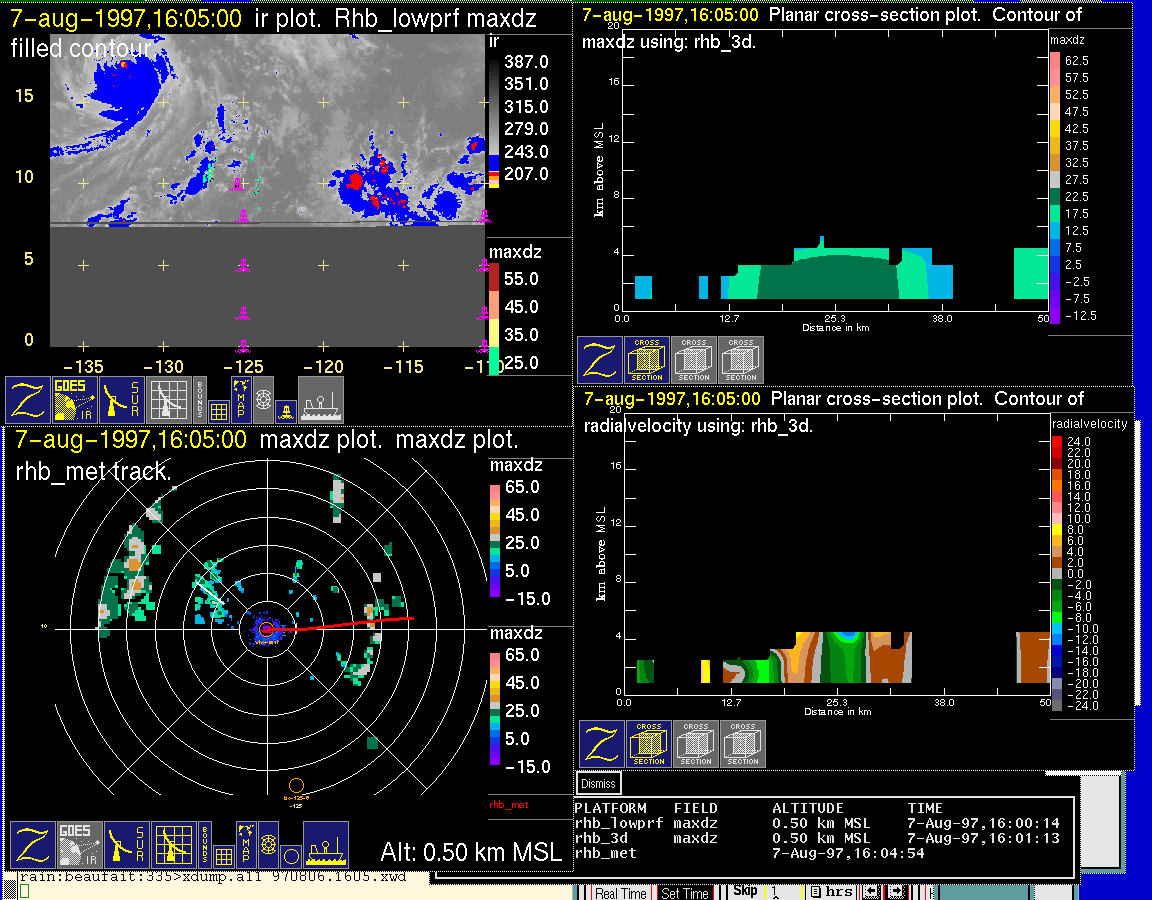
Task: Click the GOES IR satellite icon in top window
Action: tap(75, 400)
